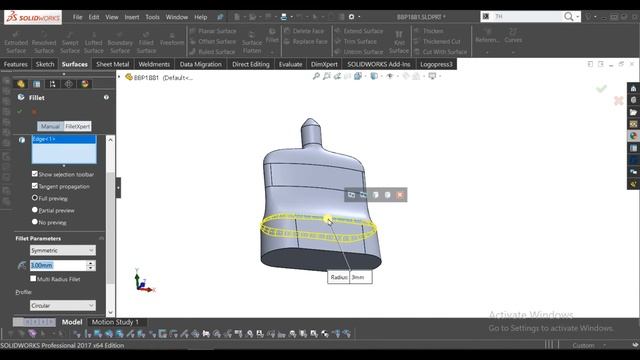Expand the BBP1881 flyout tree arrow
Viewport: 640px width, 360px height.
click(x=119, y=77)
